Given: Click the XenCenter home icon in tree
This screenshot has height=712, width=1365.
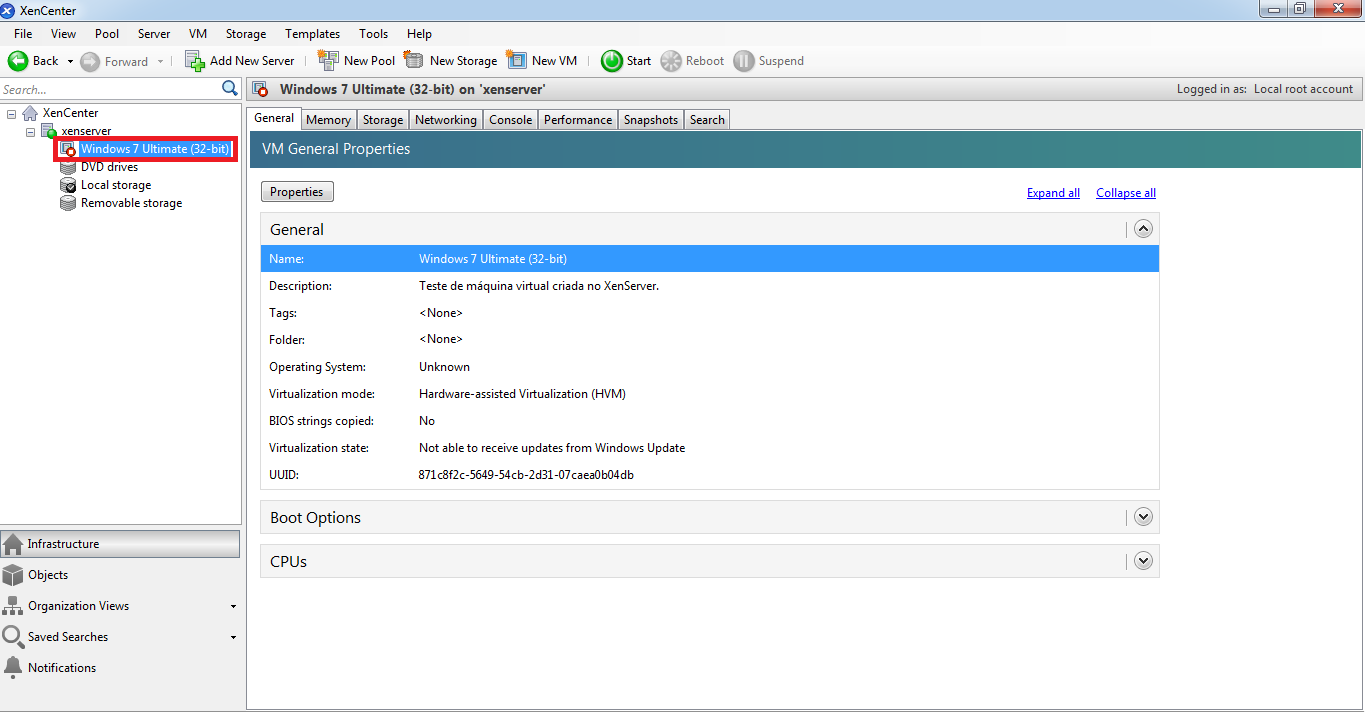Looking at the screenshot, I should tap(30, 113).
